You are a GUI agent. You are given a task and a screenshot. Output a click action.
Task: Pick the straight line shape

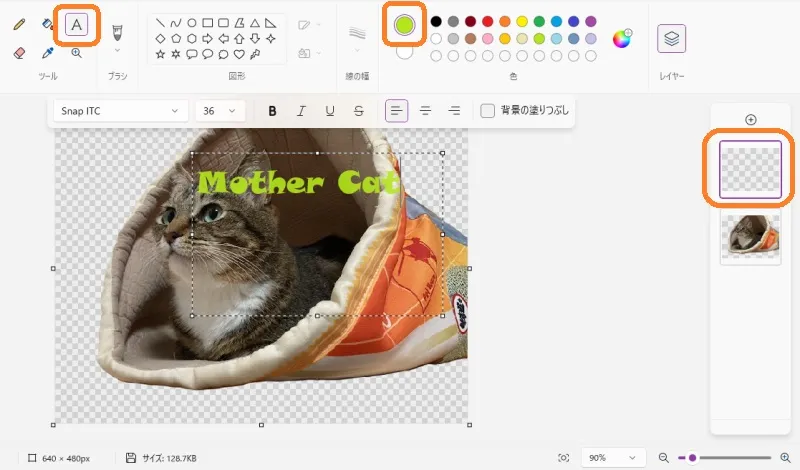160,23
